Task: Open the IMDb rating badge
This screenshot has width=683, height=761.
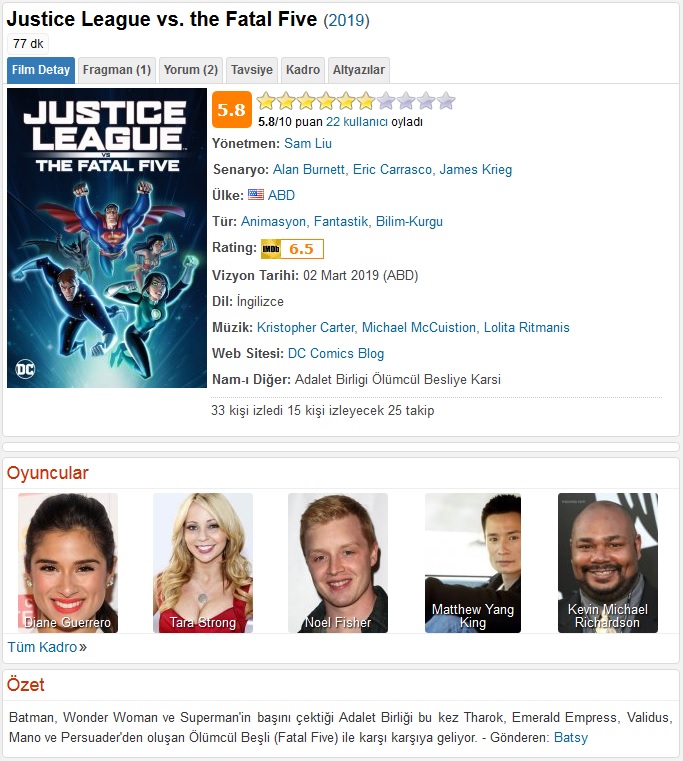Action: 292,249
